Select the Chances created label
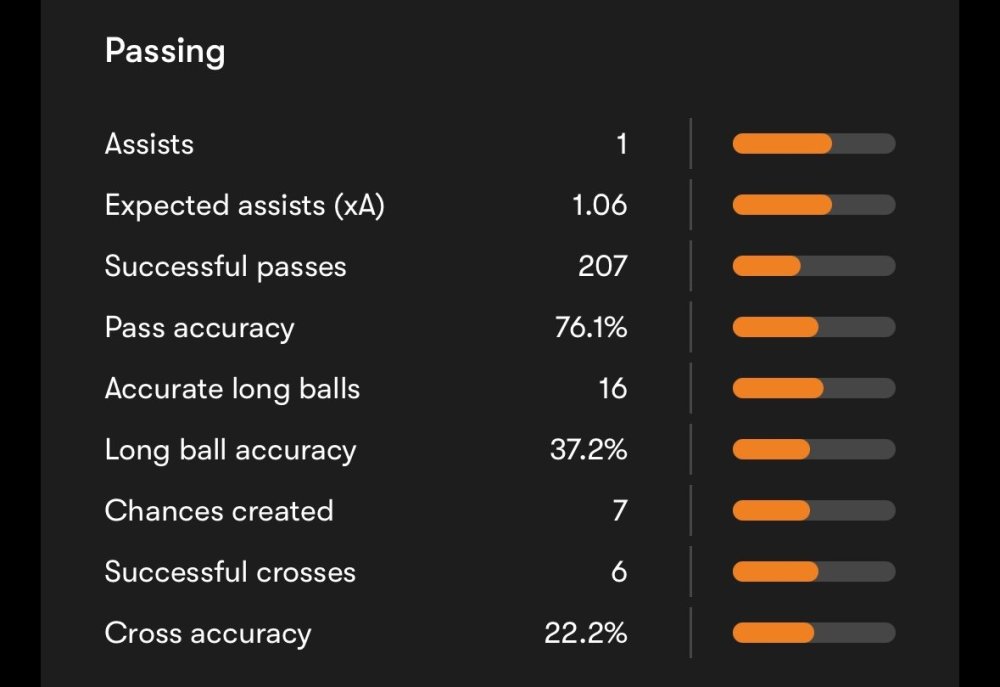Viewport: 1000px width, 687px height. coord(219,511)
